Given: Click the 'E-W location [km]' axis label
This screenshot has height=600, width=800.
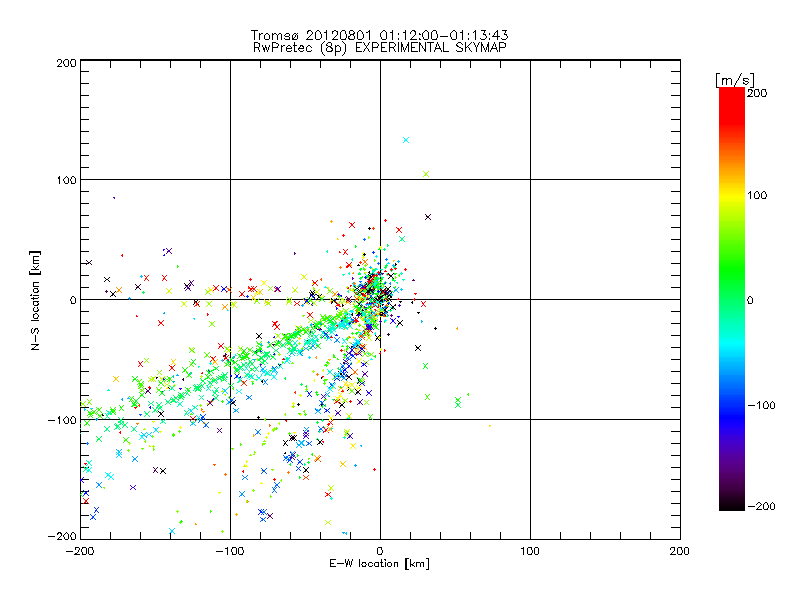Looking at the screenshot, I should pyautogui.click(x=379, y=563).
